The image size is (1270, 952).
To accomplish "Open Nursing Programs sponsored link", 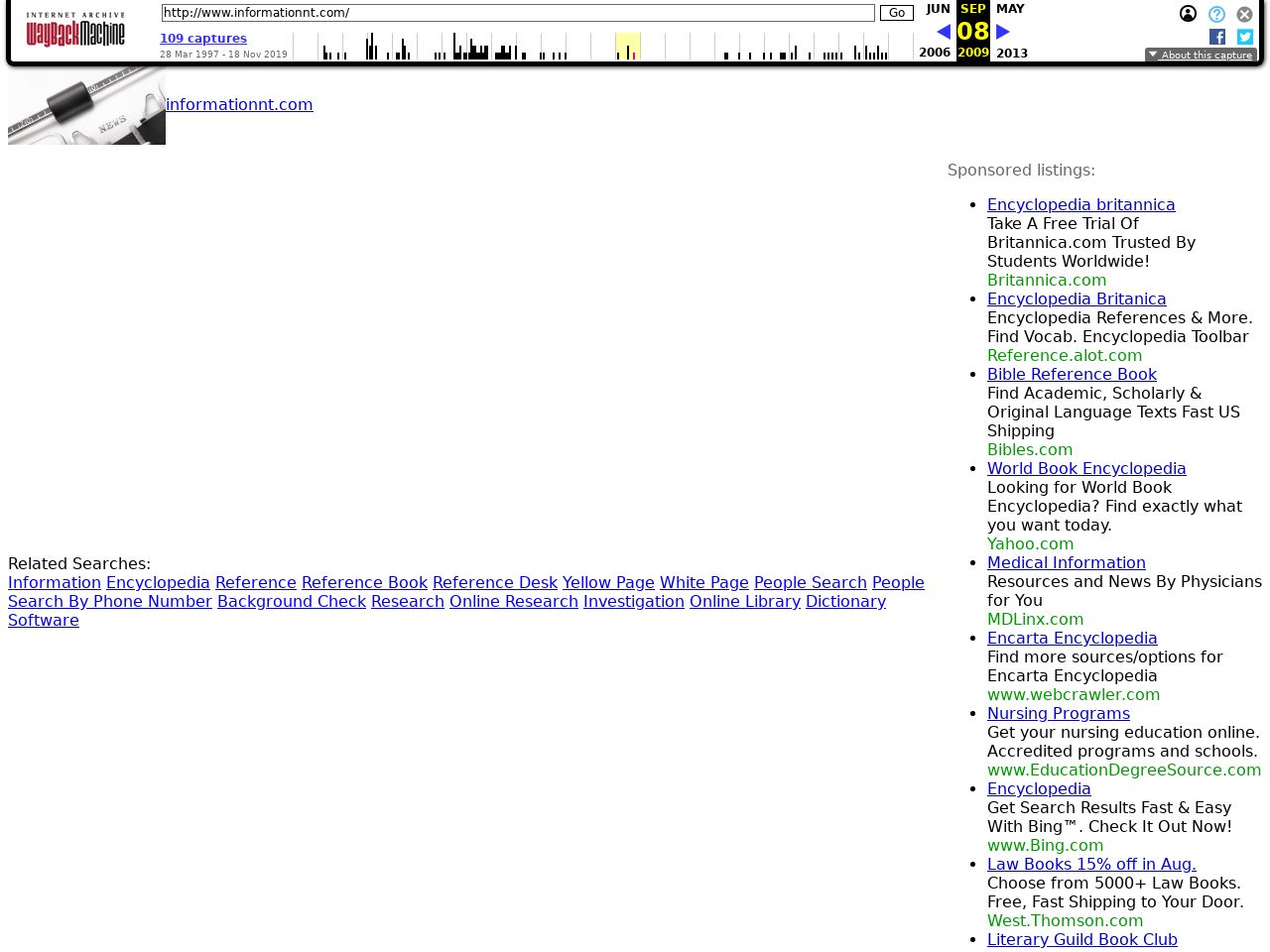I will [x=1058, y=713].
